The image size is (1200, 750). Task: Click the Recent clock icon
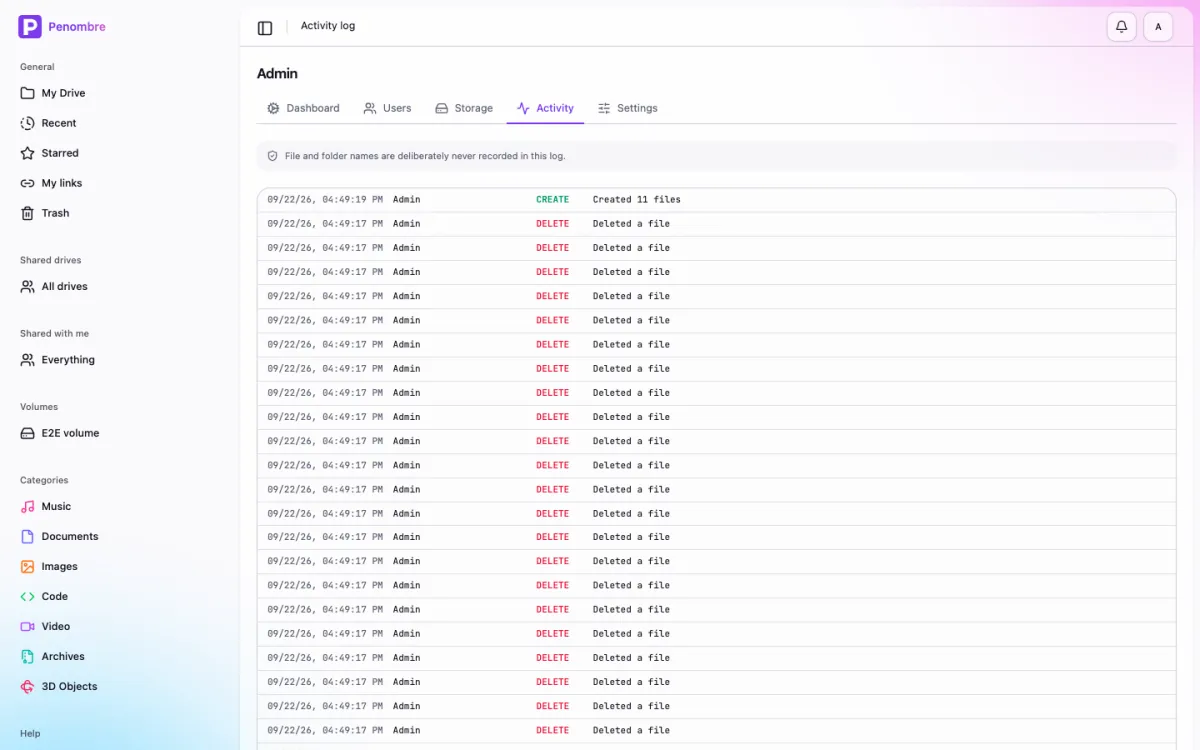click(28, 123)
